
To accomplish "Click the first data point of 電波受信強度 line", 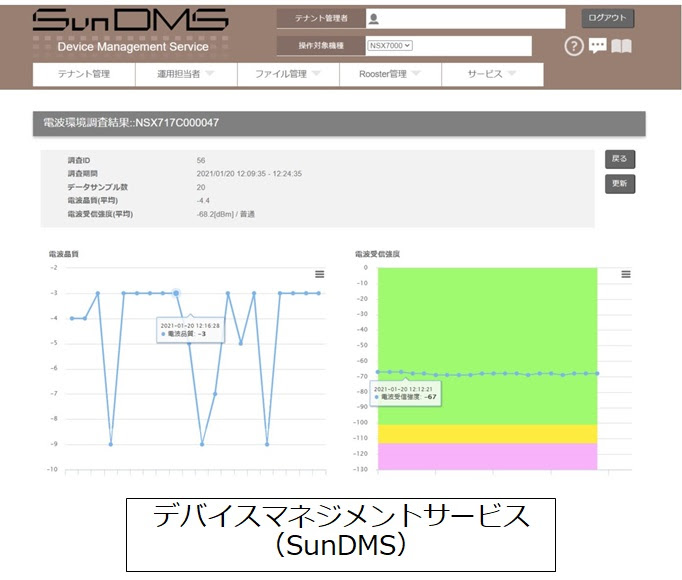I will (378, 372).
